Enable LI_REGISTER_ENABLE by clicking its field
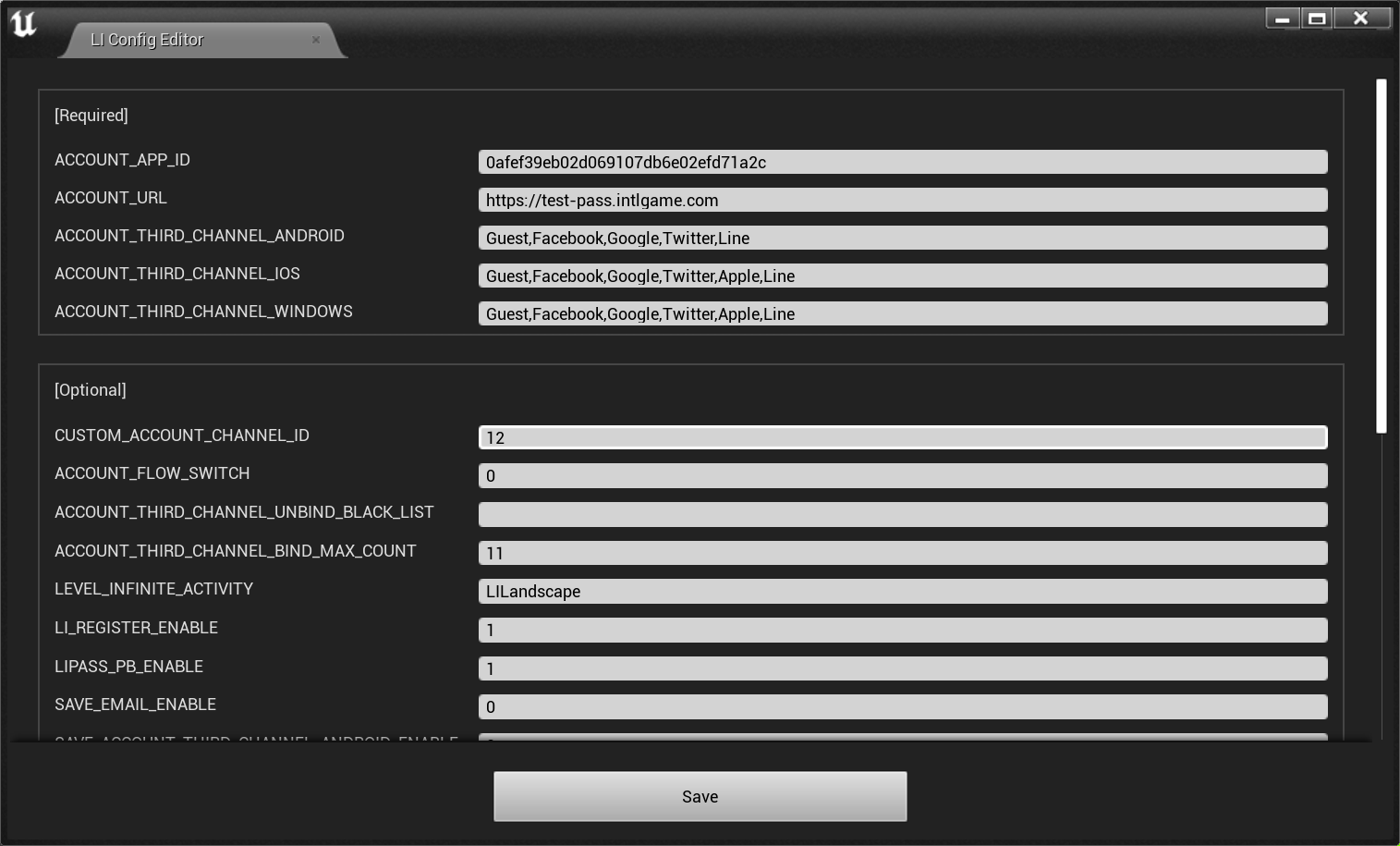Screen dimensions: 1400x846 (x=902, y=630)
